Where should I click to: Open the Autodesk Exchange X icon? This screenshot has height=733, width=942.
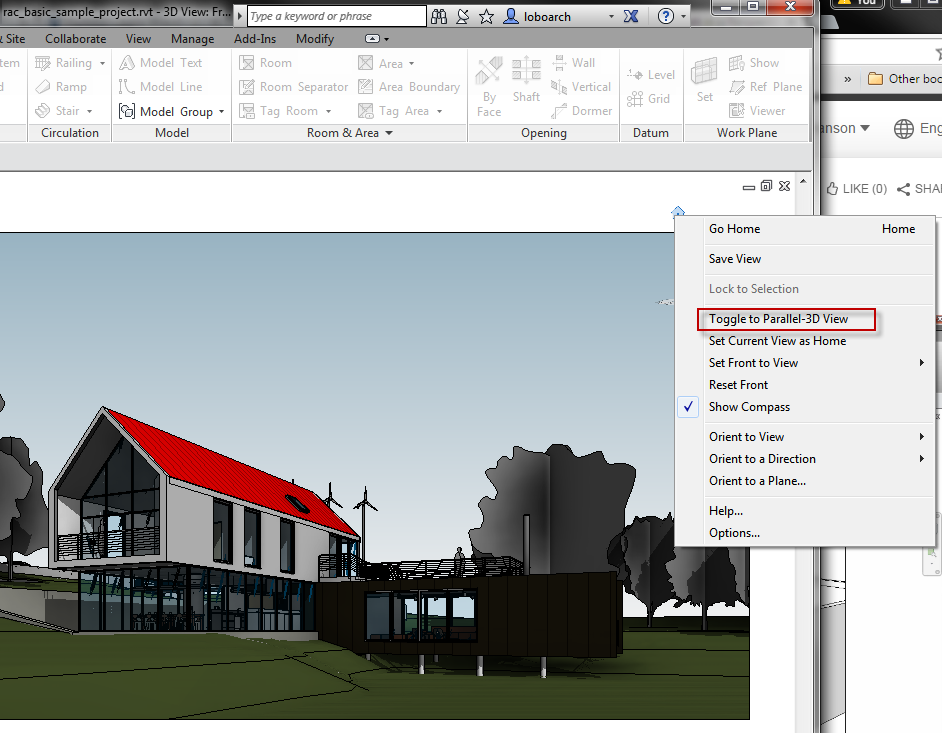coord(631,16)
